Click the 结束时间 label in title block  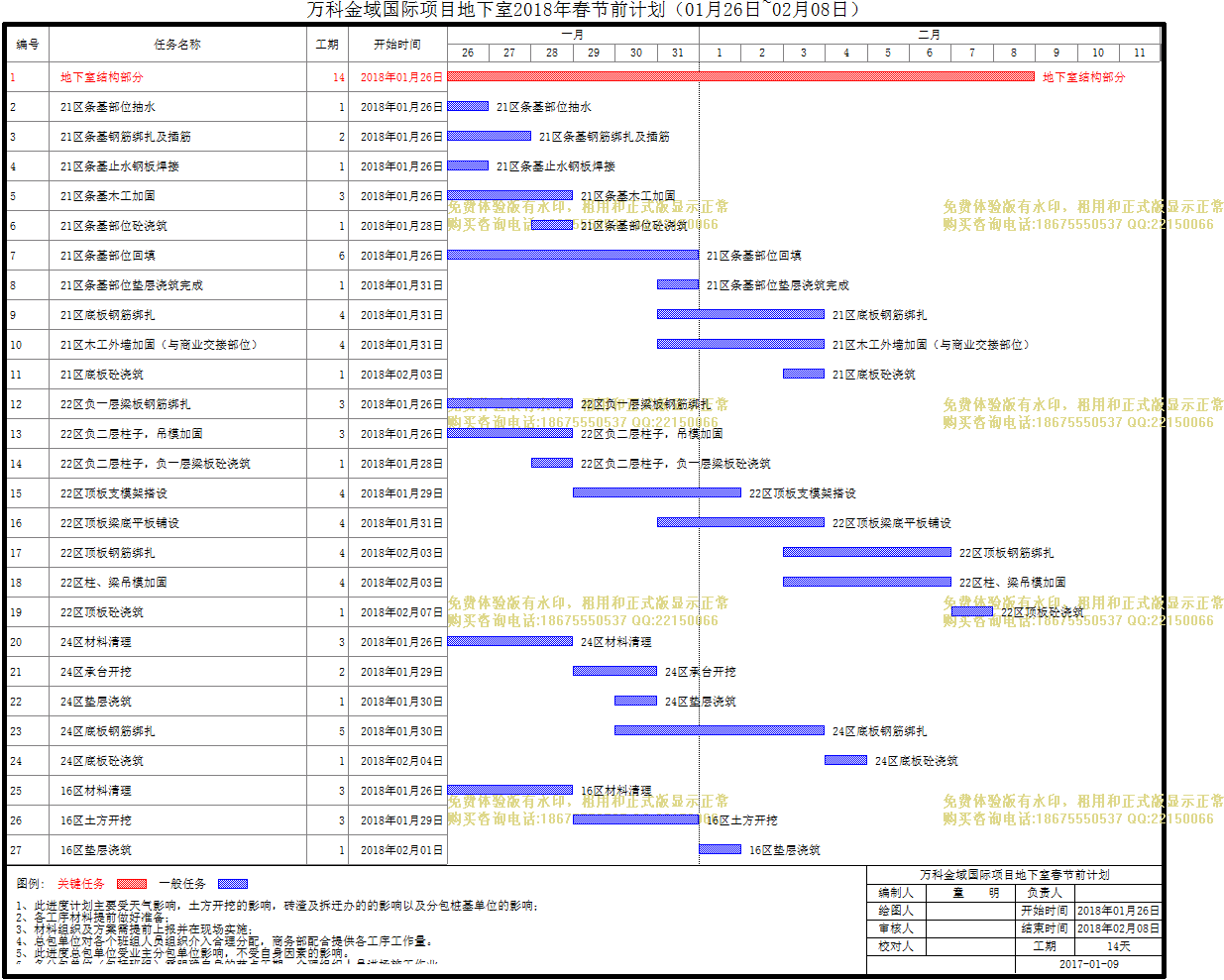pos(1045,928)
